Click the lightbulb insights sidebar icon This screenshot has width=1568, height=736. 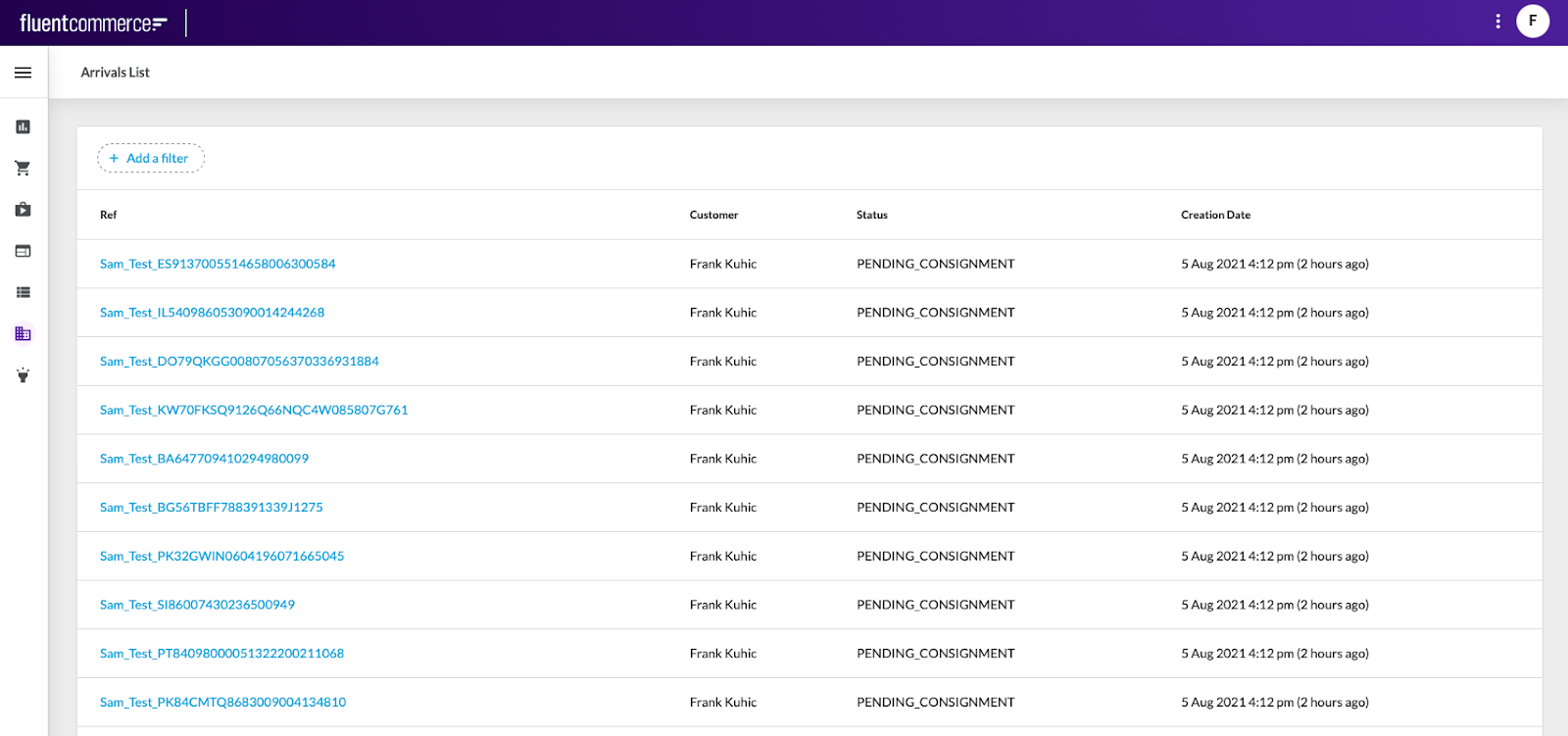point(23,375)
